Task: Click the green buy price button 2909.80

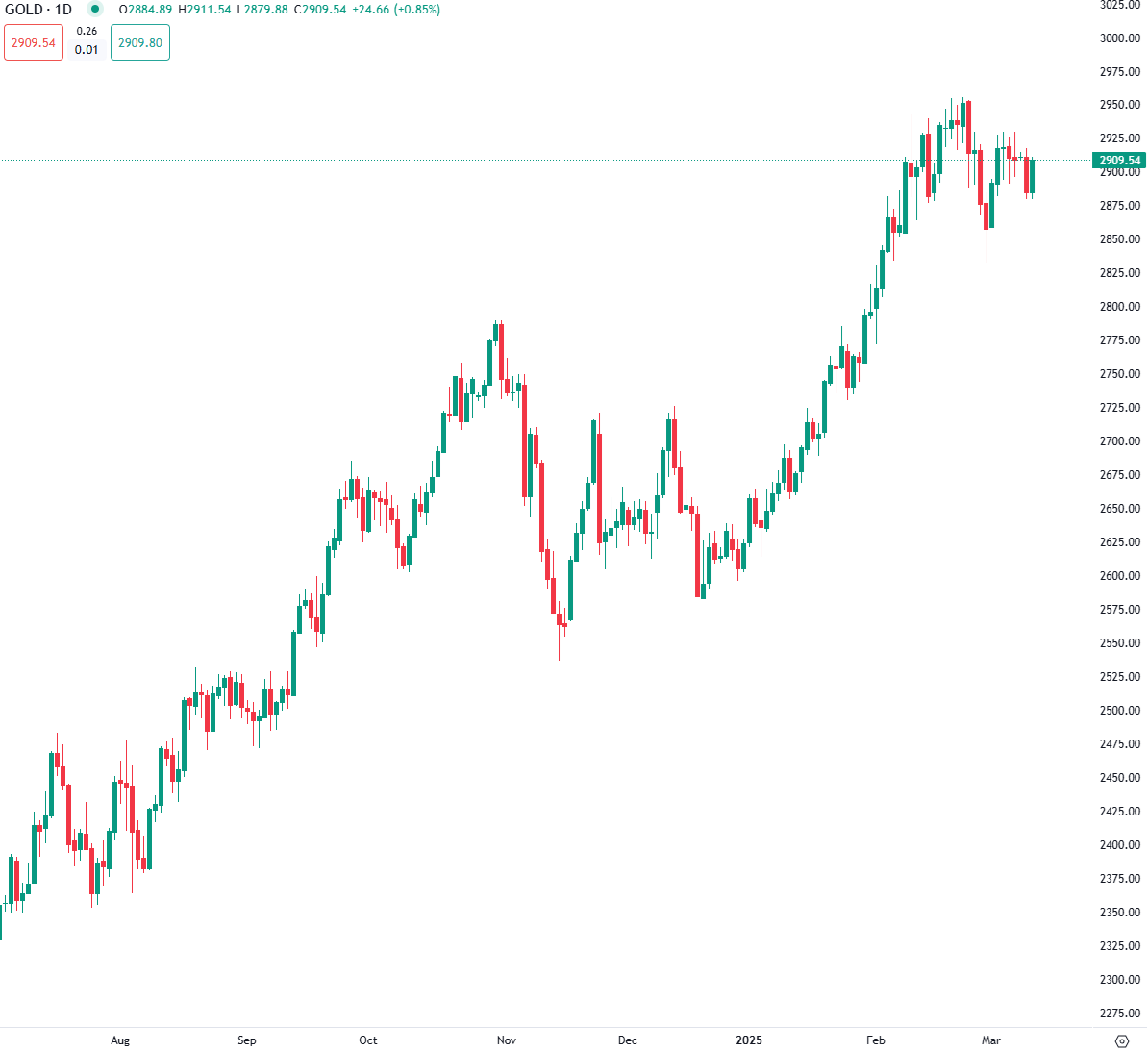Action: 140,43
